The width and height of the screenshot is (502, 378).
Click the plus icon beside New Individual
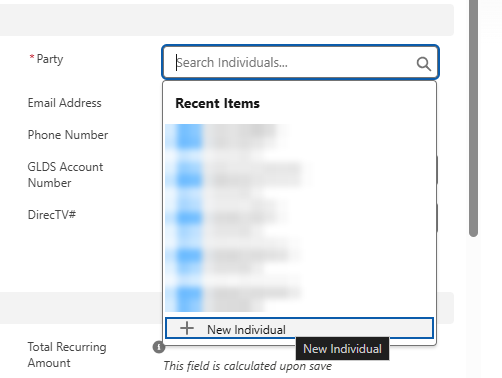(x=187, y=328)
